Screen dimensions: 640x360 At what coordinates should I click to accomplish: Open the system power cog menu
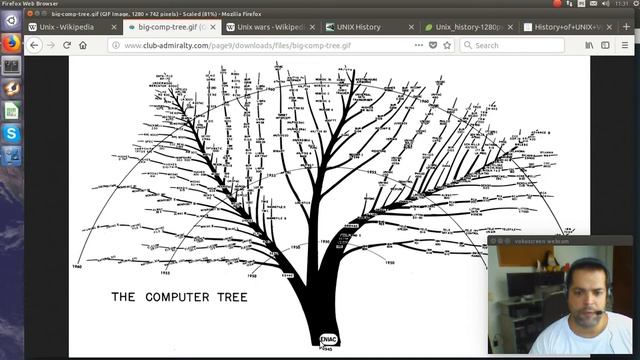coord(637,3)
